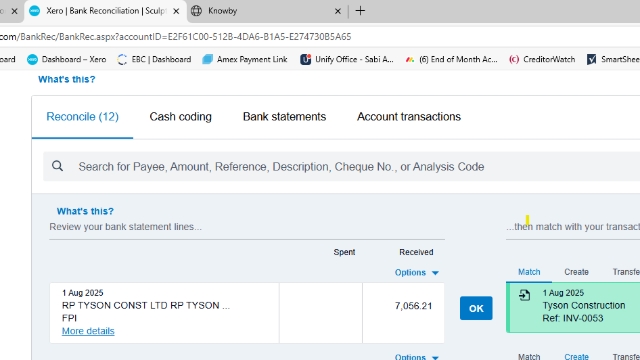The width and height of the screenshot is (640, 360).
Task: Click the RP TYSON CONST LTD statement description
Action: pos(146,306)
